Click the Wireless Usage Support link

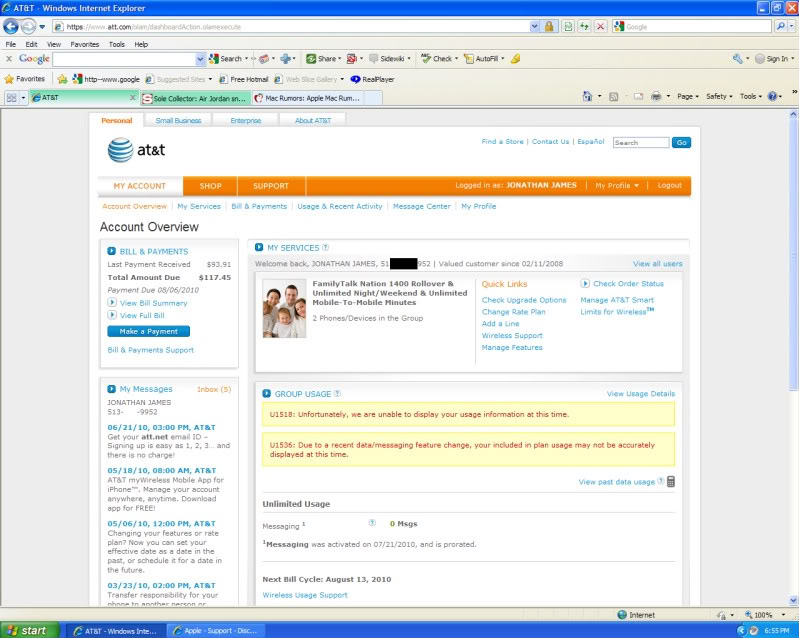click(305, 595)
